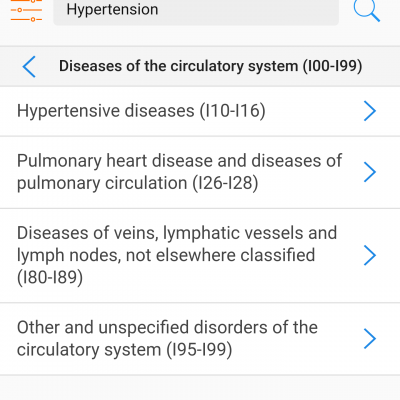Open Pulmonary heart disease (I26-I28) entry
The image size is (400, 400).
200,172
